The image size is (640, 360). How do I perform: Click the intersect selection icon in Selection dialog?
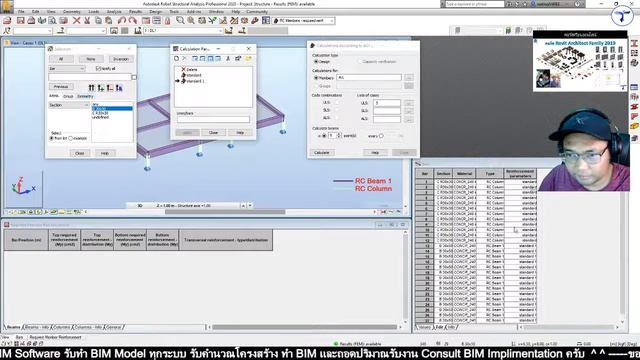pyautogui.click(x=119, y=88)
